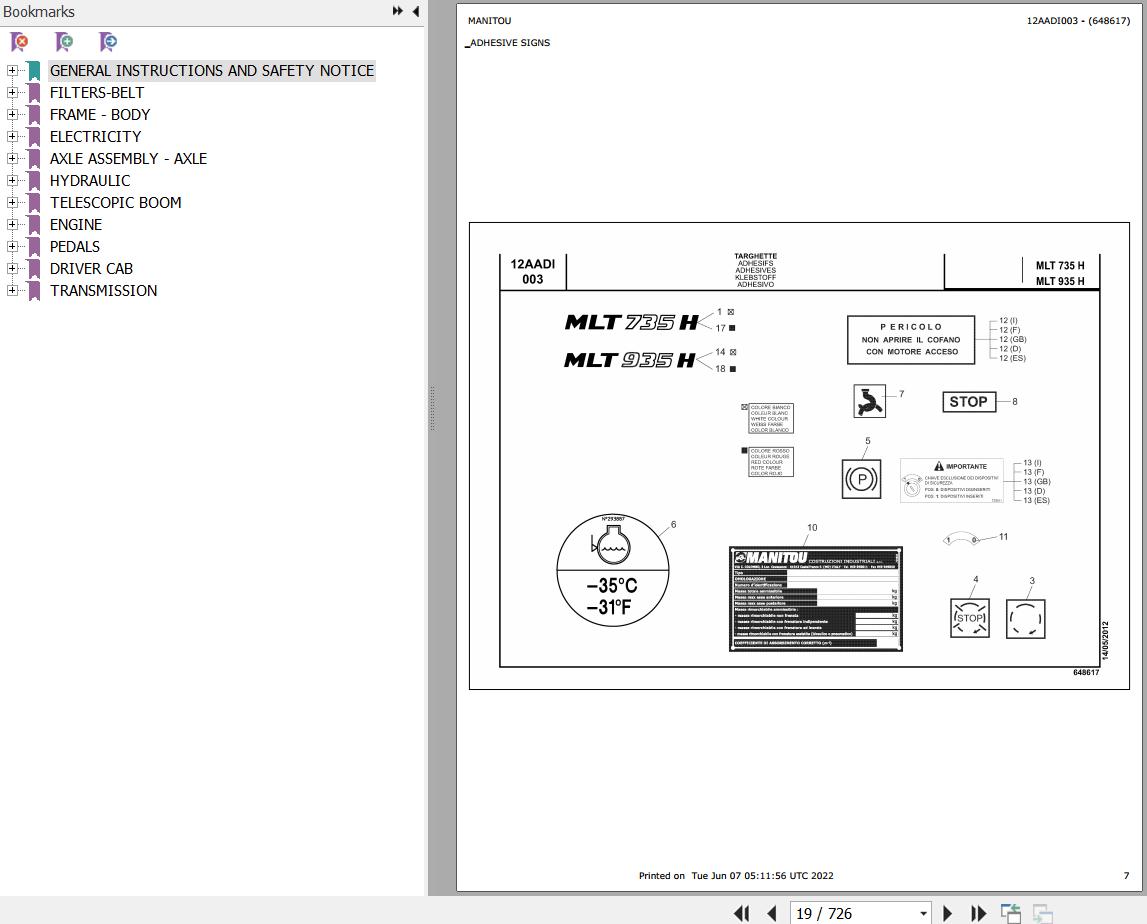
Task: Click the MANITOU header text on the page
Action: pos(489,20)
